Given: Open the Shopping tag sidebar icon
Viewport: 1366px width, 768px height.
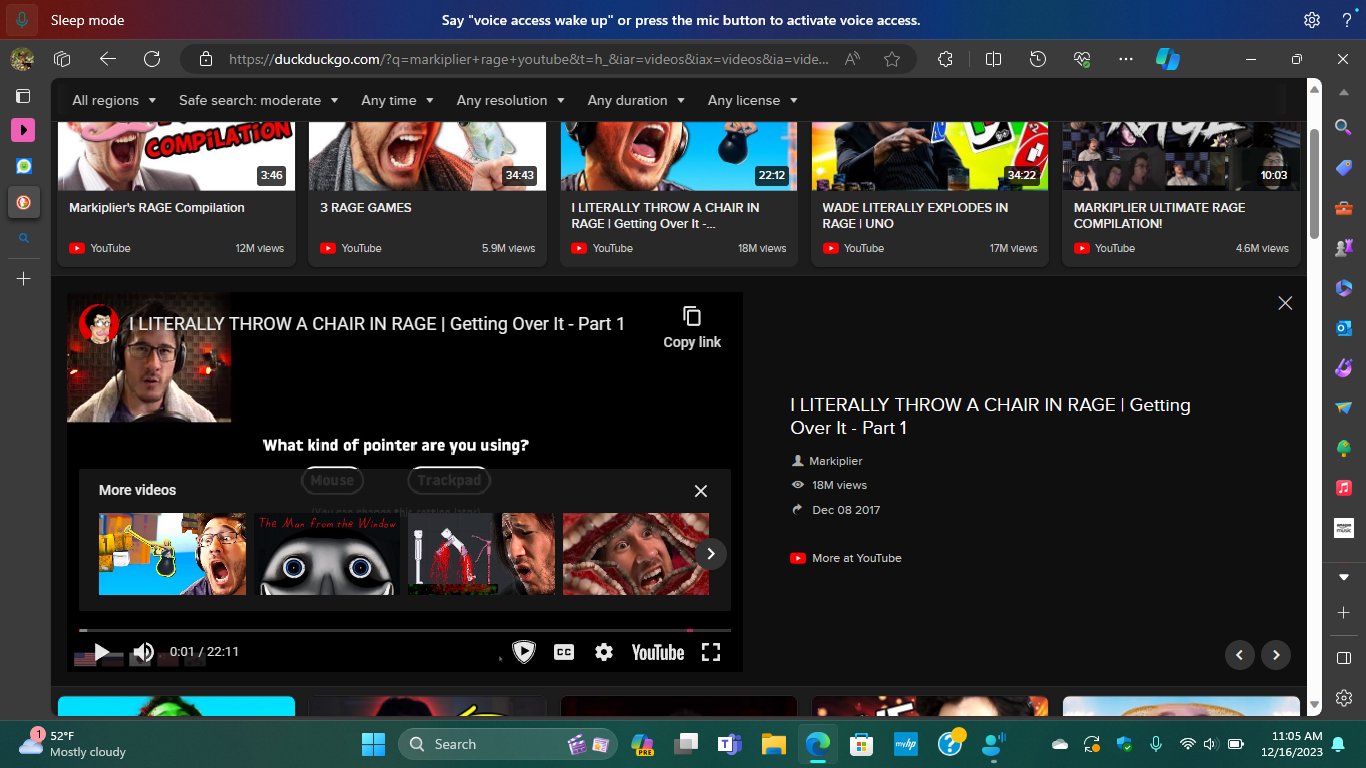Looking at the screenshot, I should click(x=1343, y=168).
